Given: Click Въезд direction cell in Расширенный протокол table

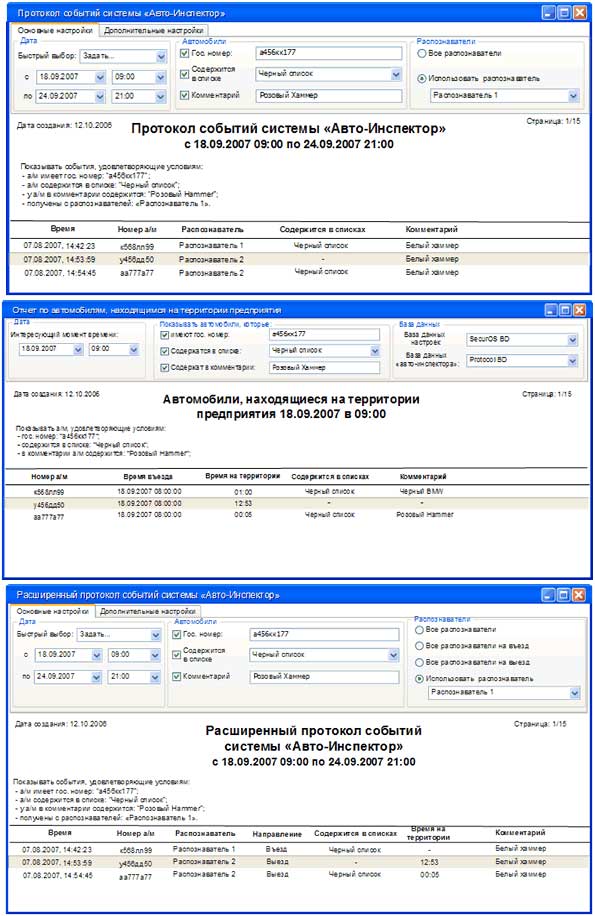Looking at the screenshot, I should click(x=276, y=849).
